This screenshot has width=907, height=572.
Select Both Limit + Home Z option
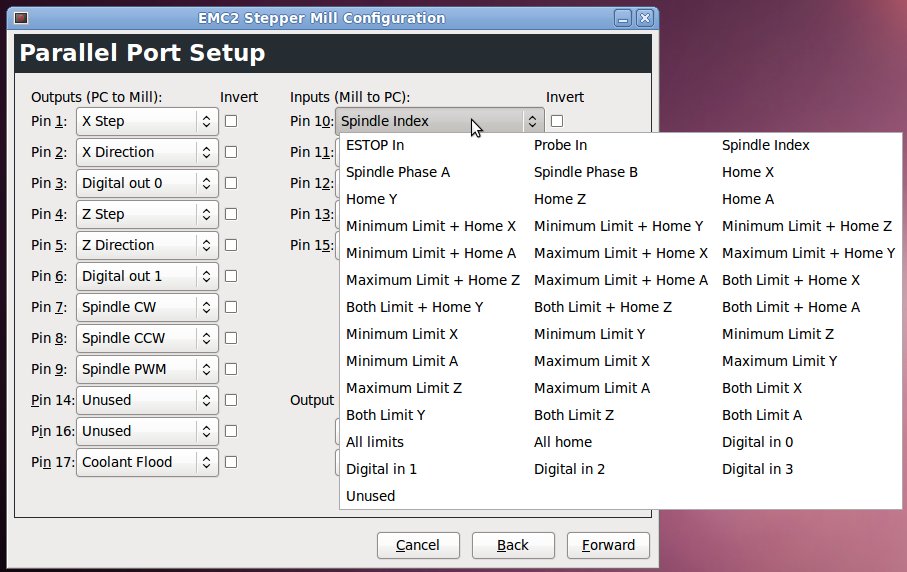pyautogui.click(x=602, y=307)
